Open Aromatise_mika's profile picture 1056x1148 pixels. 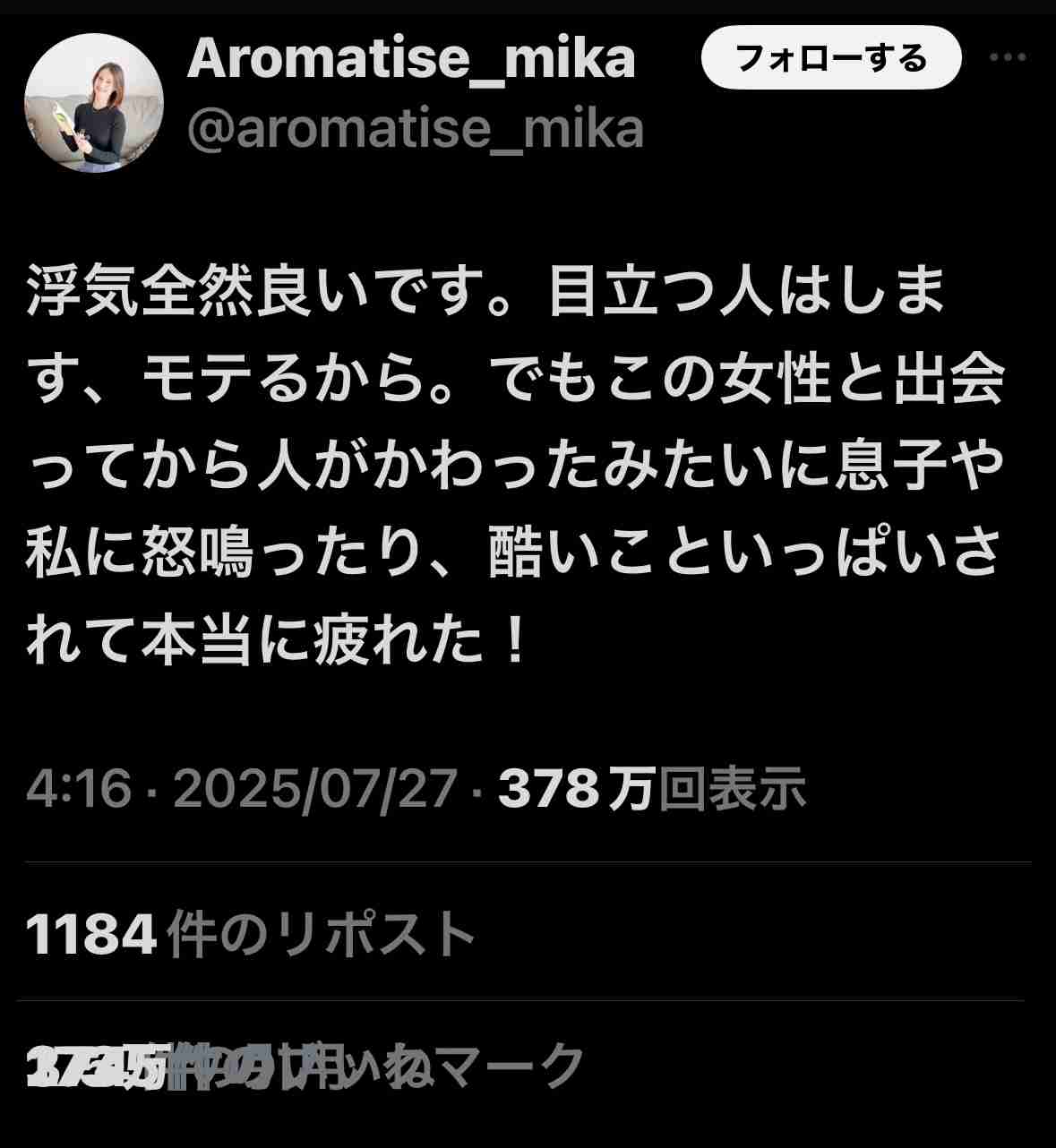click(93, 103)
